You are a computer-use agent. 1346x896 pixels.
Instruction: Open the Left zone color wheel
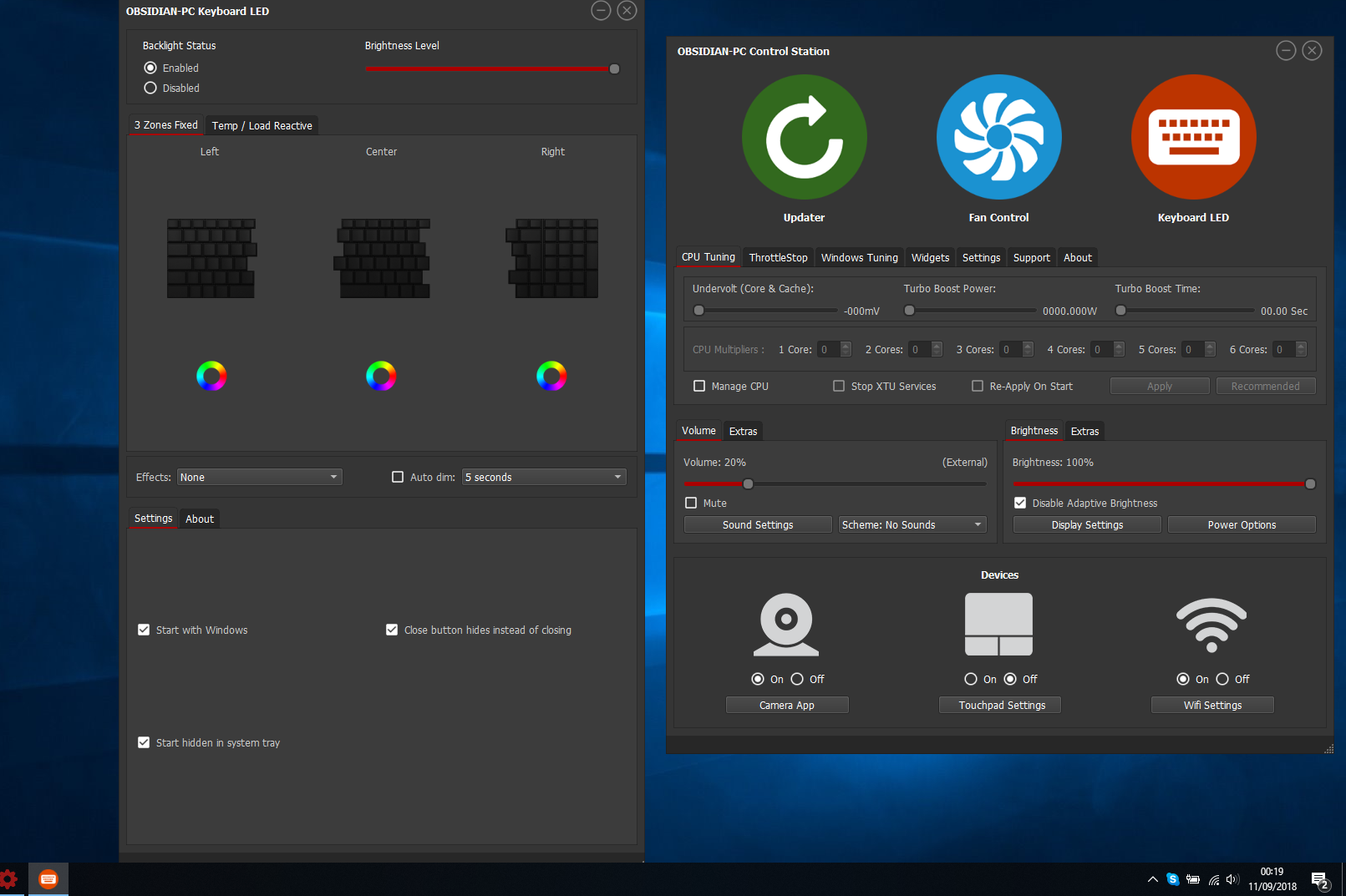point(211,376)
